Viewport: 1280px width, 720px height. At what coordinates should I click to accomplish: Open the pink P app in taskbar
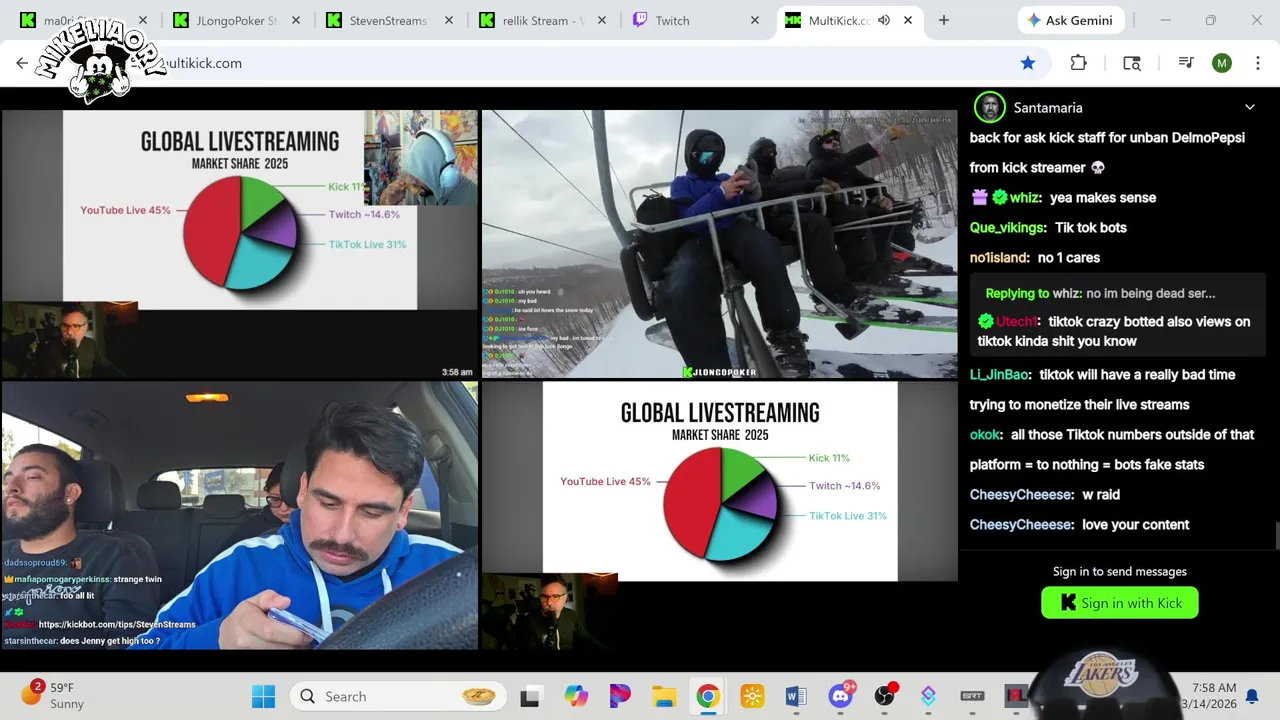620,696
